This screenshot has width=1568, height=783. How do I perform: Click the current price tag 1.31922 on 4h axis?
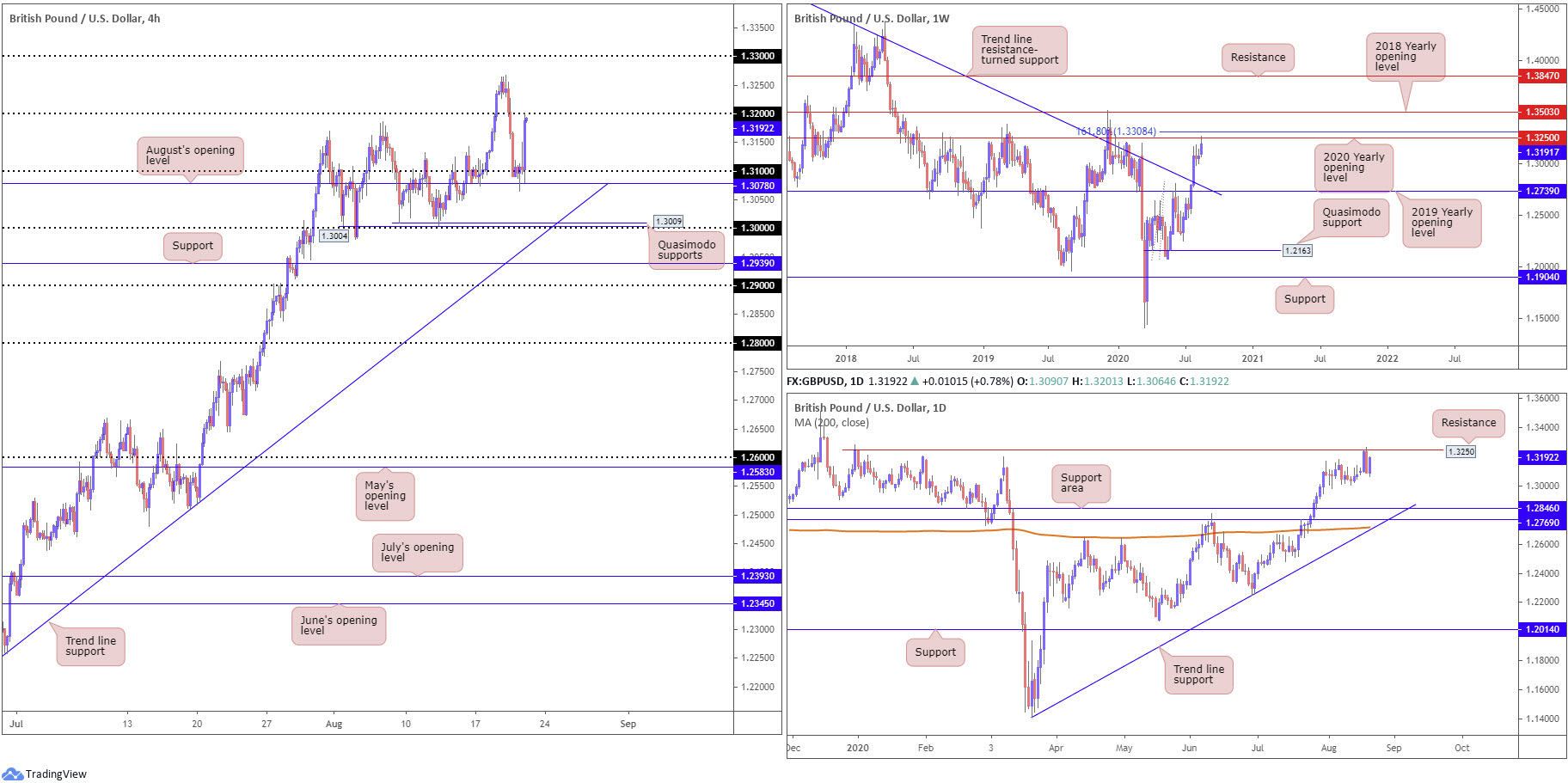point(757,128)
